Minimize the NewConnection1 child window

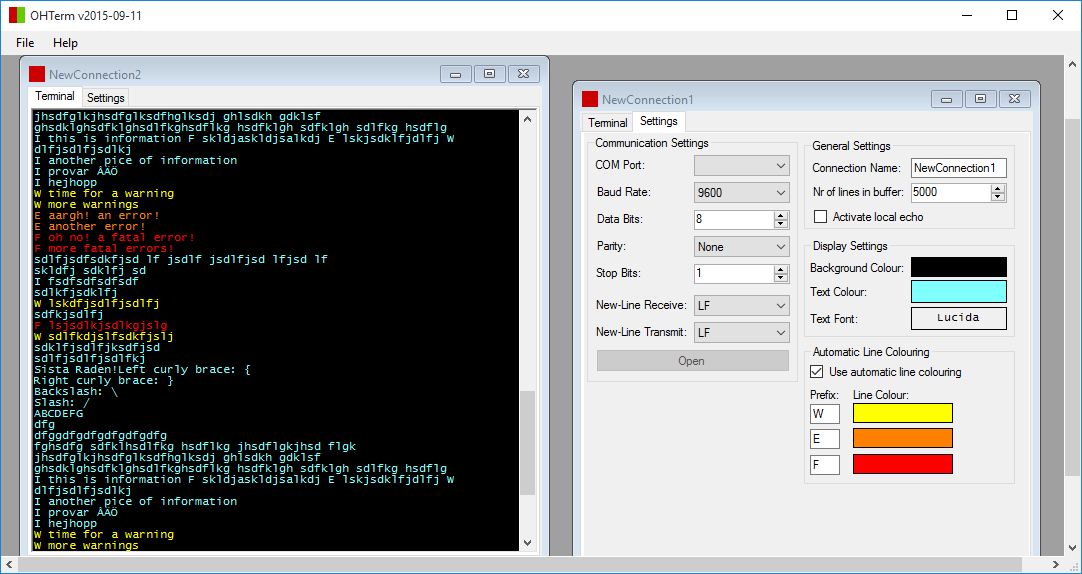946,99
